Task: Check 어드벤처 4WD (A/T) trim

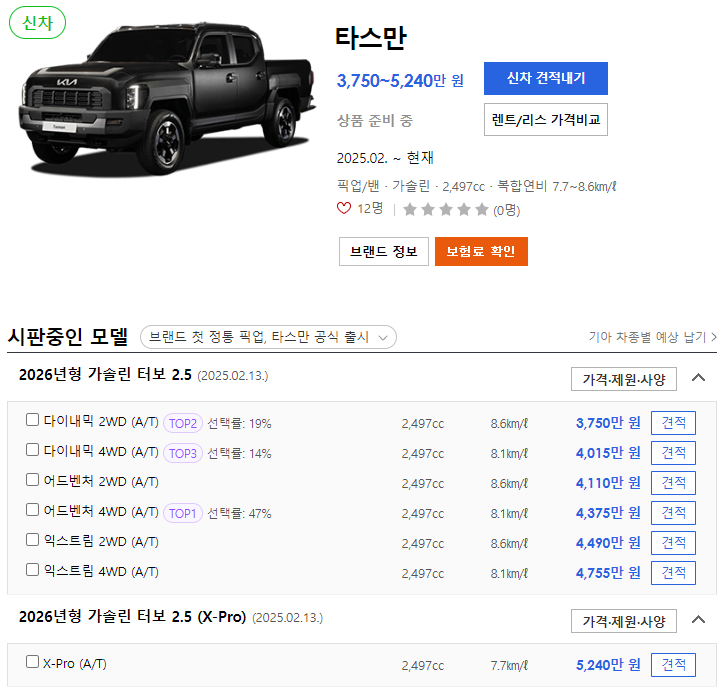Action: (32, 510)
